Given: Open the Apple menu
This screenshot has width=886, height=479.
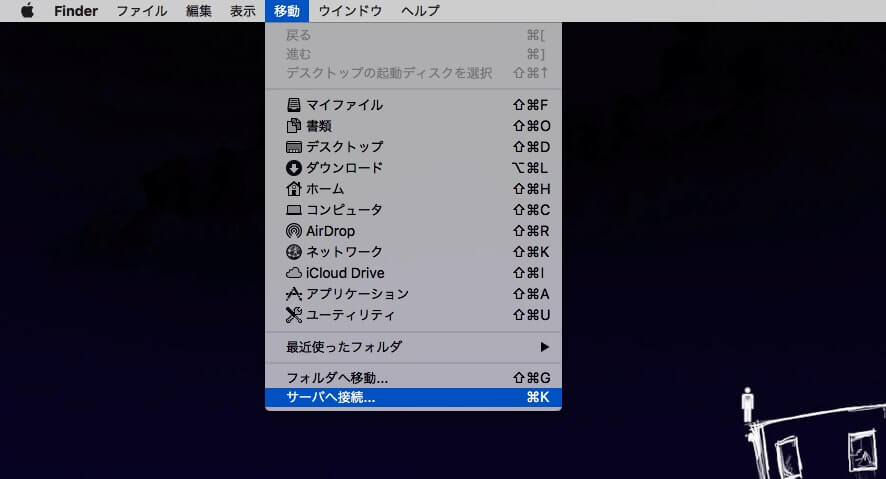Looking at the screenshot, I should tap(27, 11).
